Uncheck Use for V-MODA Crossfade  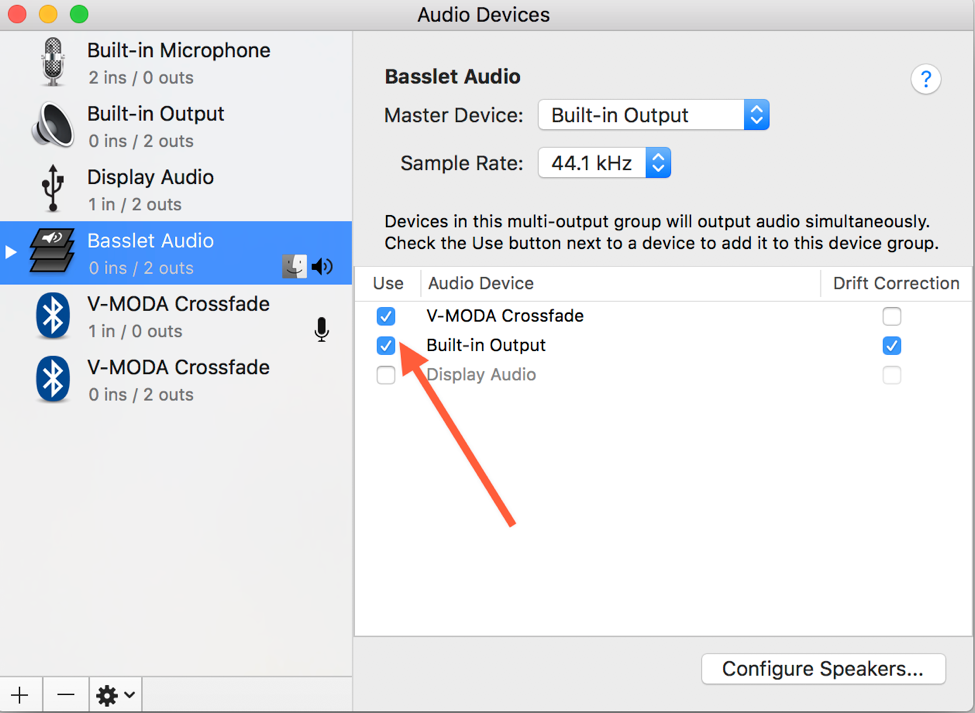[386, 316]
